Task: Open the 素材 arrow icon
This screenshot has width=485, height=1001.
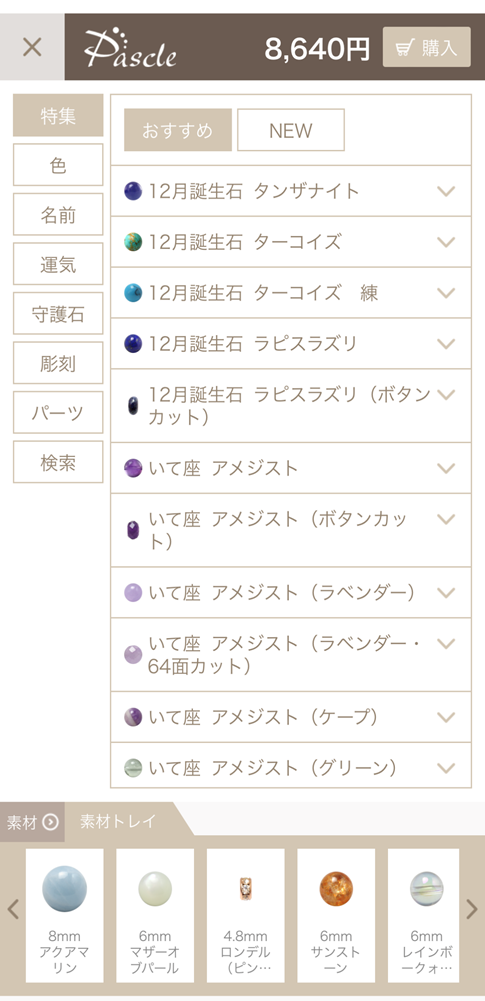Action: tap(50, 822)
